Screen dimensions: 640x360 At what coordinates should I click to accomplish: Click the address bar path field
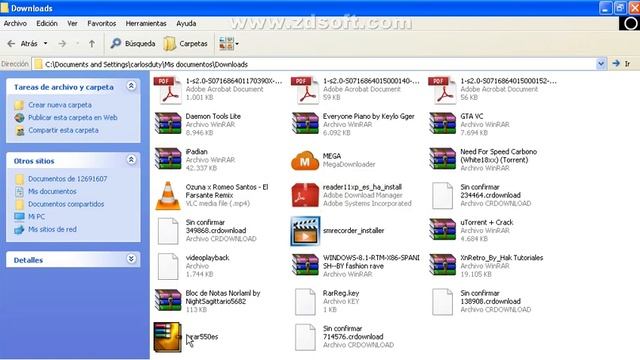tap(314, 64)
